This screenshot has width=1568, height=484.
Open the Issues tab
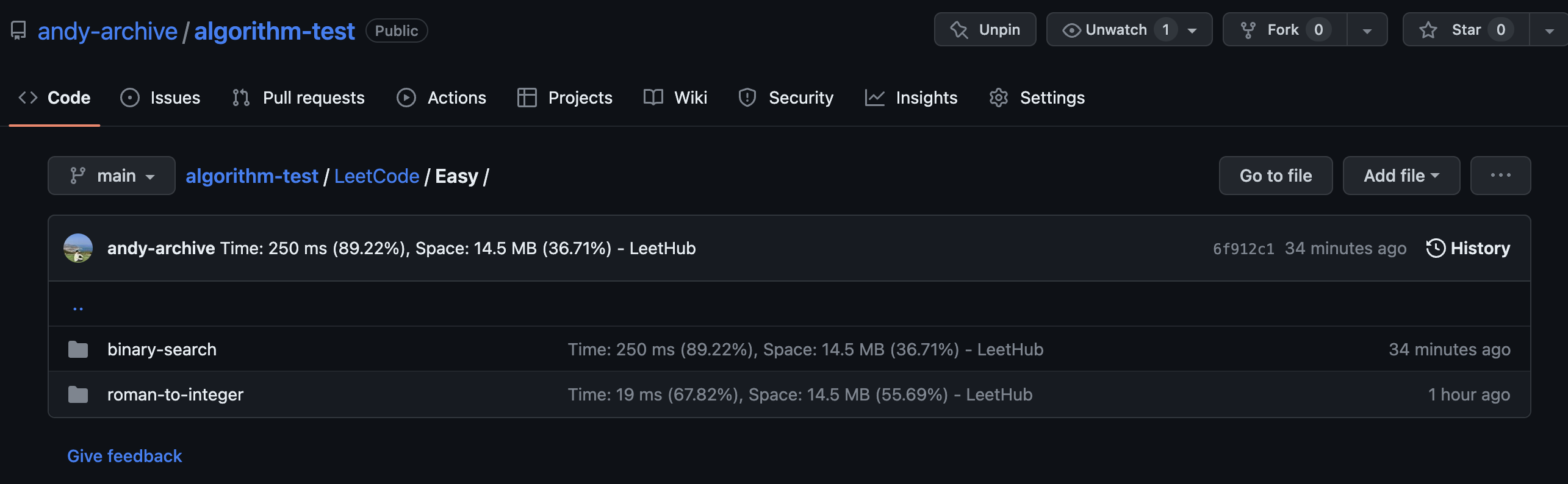tap(160, 98)
